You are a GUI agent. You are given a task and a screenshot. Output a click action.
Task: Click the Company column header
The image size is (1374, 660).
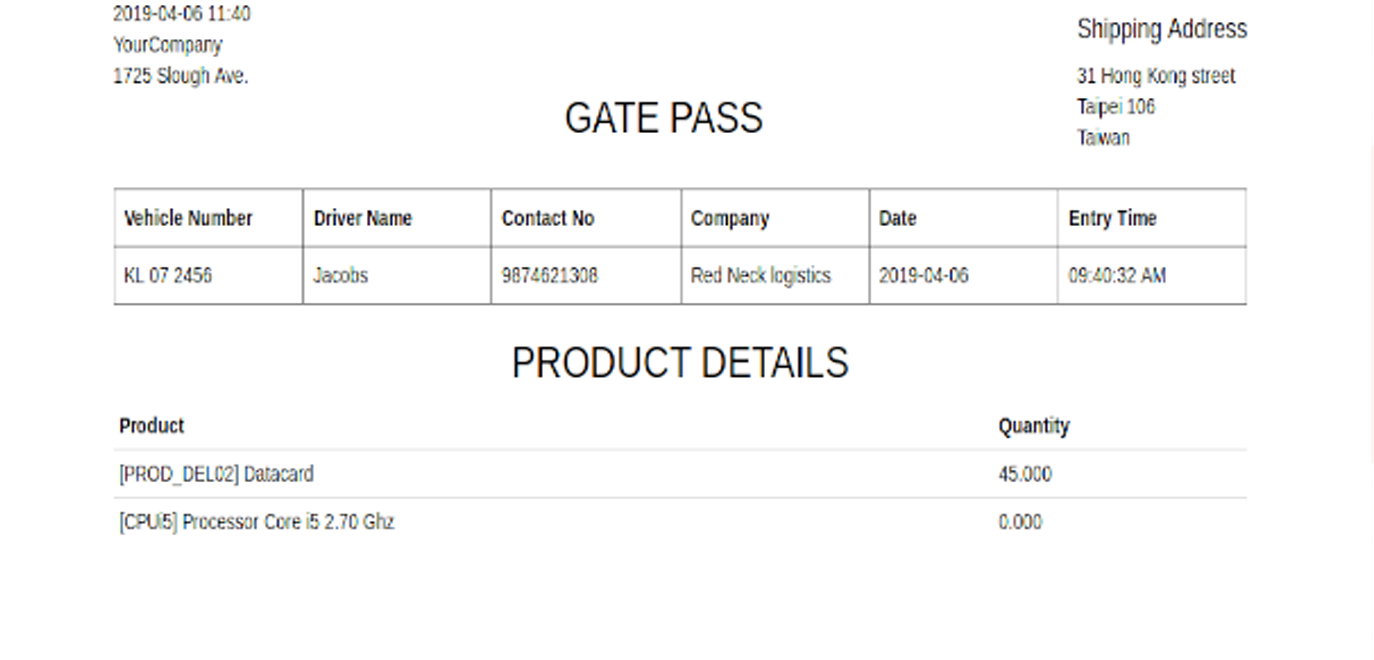[x=775, y=218]
